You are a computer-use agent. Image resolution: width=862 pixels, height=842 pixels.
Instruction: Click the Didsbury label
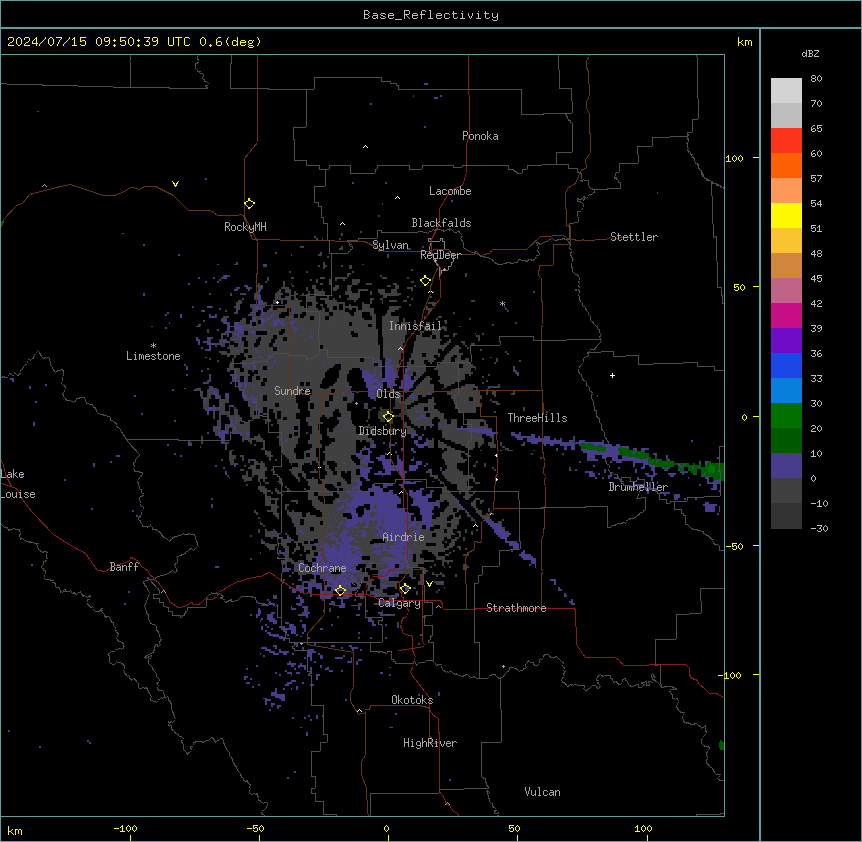click(383, 431)
